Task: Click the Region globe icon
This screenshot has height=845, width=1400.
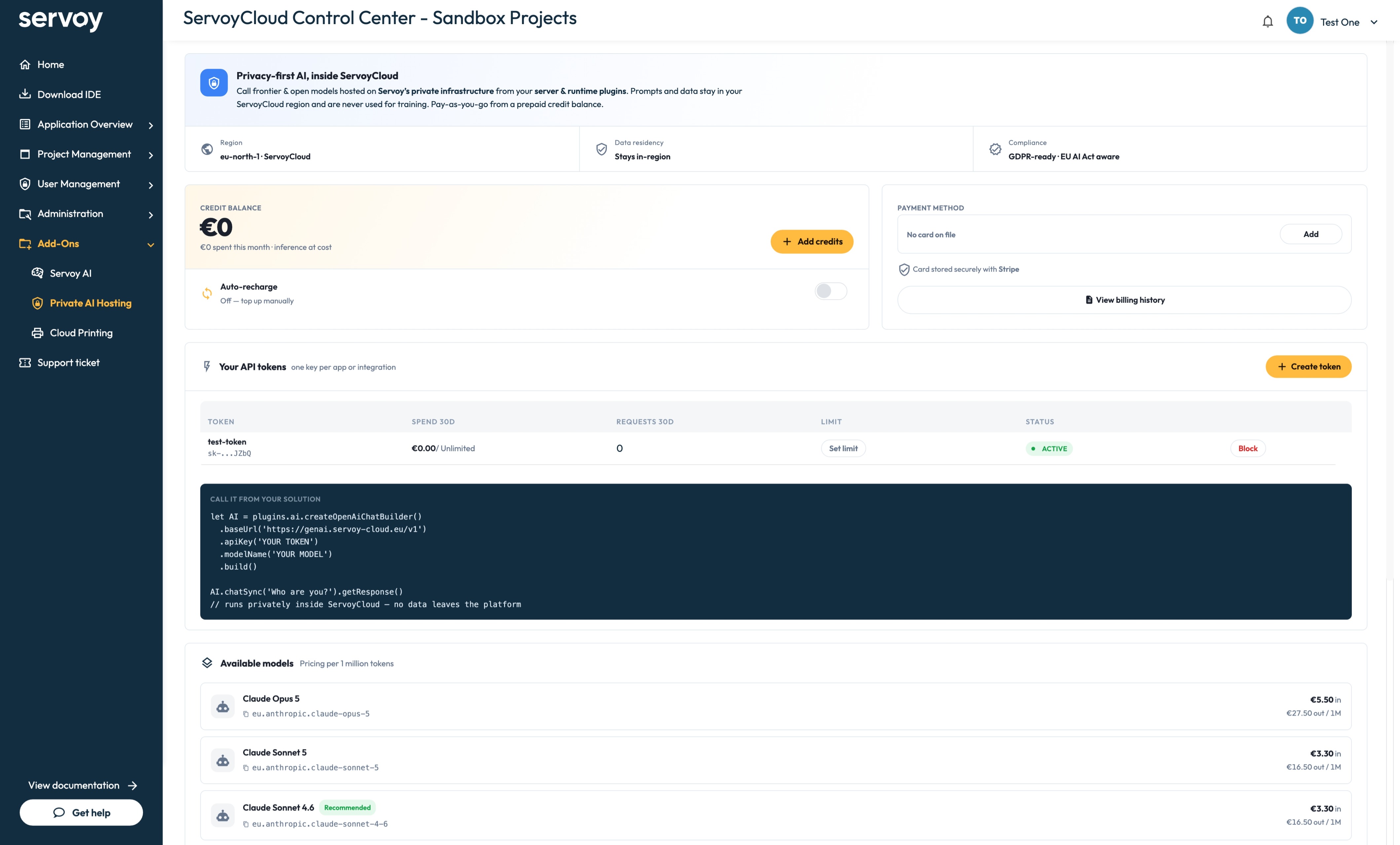Action: [207, 149]
